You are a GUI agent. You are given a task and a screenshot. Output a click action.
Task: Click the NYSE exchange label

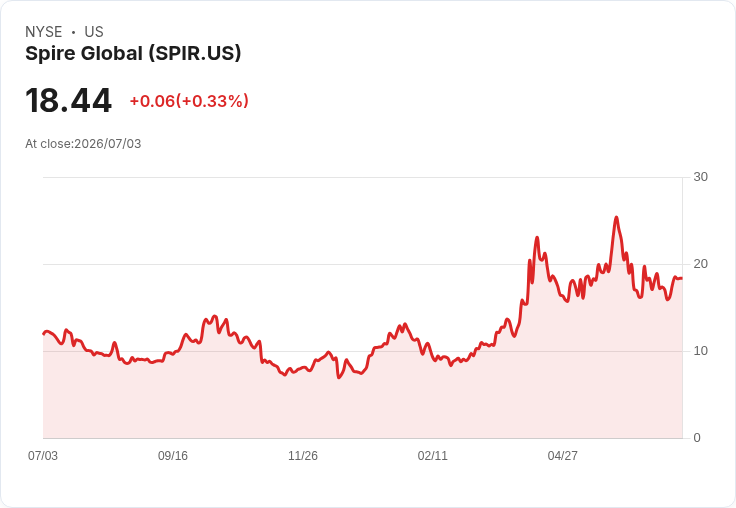click(x=44, y=32)
